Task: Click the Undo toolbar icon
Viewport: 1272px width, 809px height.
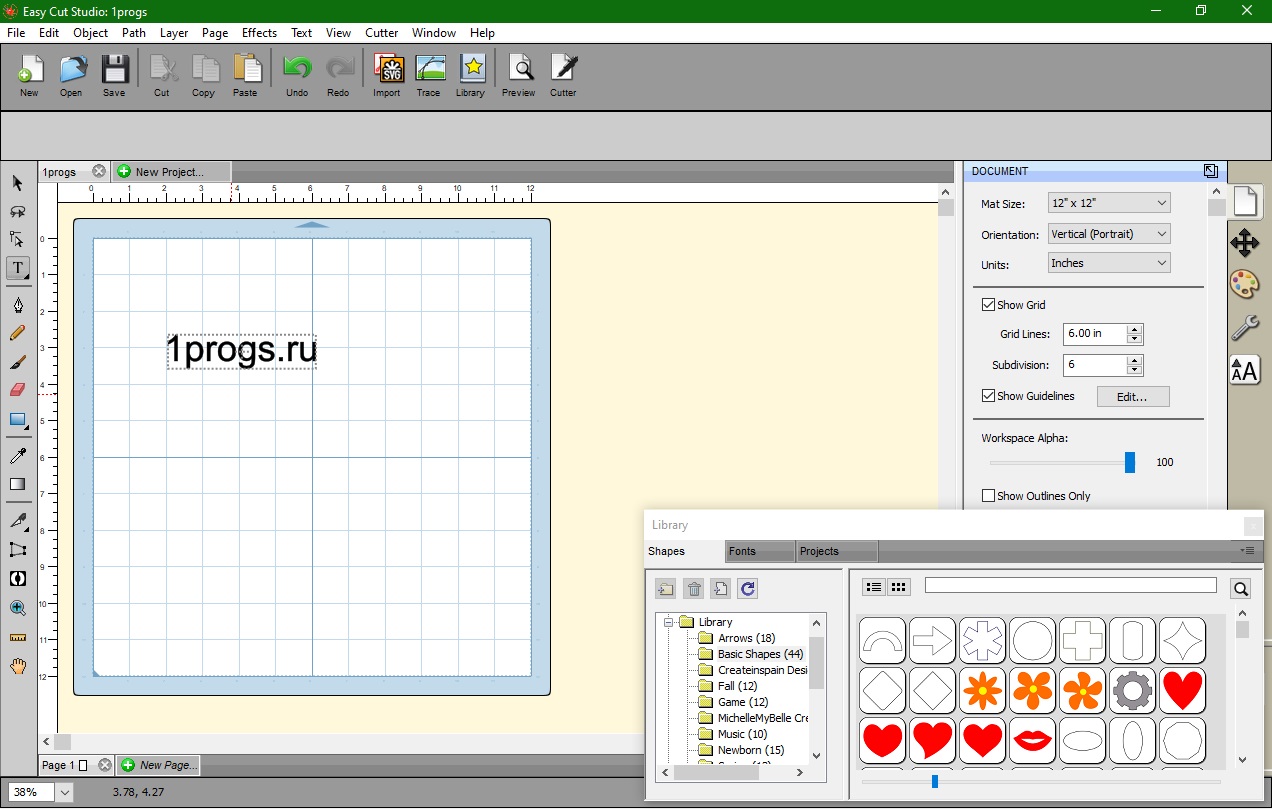Action: click(x=297, y=75)
